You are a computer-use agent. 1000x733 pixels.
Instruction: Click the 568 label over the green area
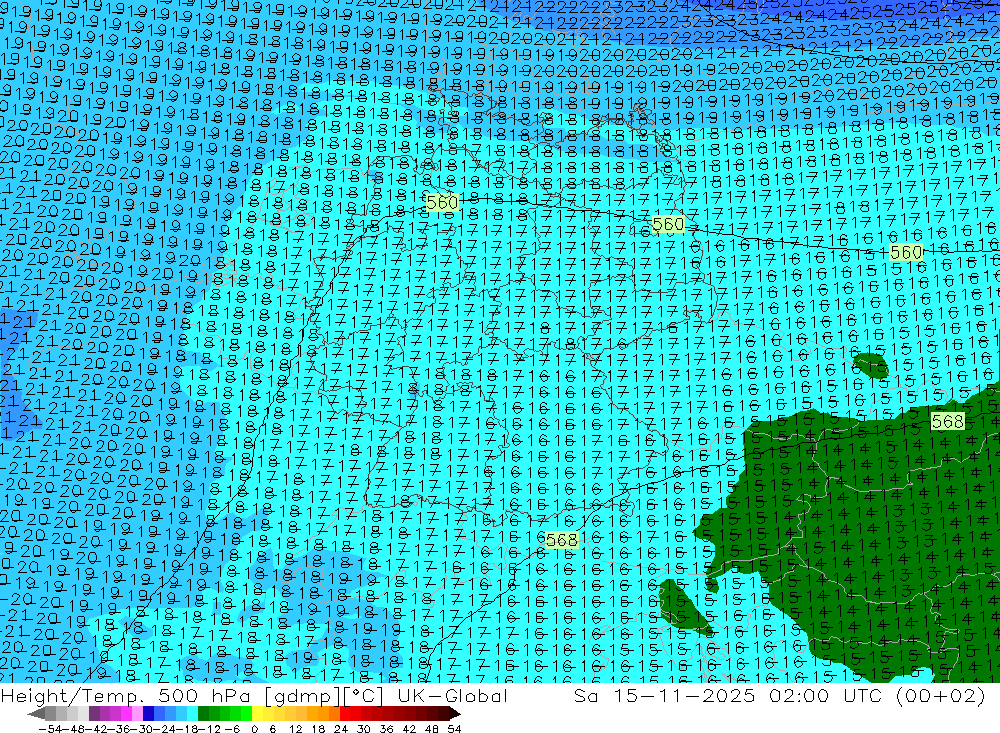point(947,422)
